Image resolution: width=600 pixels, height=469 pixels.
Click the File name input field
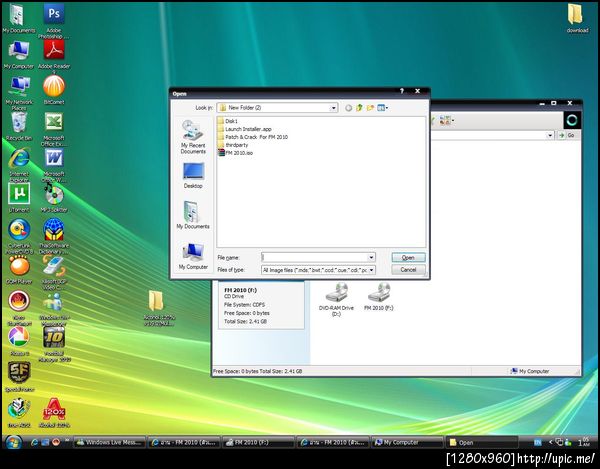pyautogui.click(x=315, y=257)
